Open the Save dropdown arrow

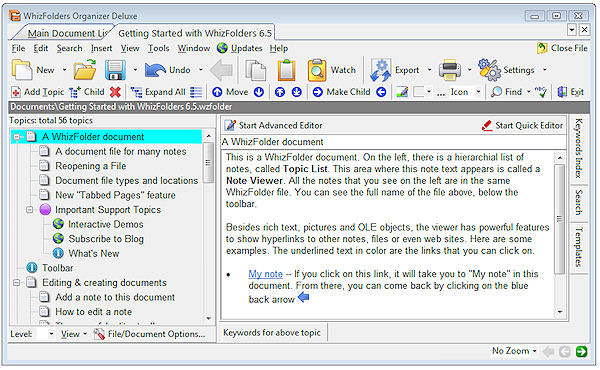[x=135, y=70]
